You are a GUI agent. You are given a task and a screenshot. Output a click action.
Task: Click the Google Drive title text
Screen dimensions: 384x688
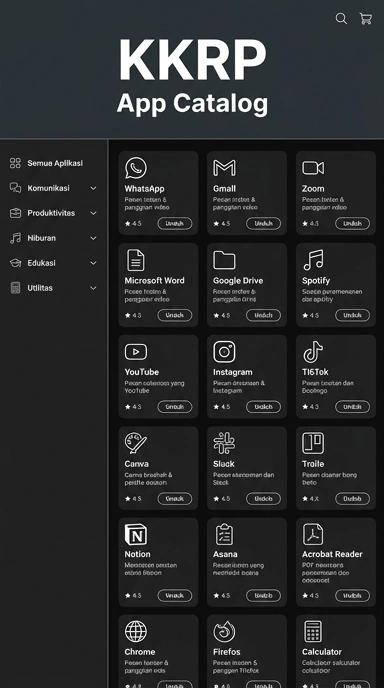tap(238, 281)
